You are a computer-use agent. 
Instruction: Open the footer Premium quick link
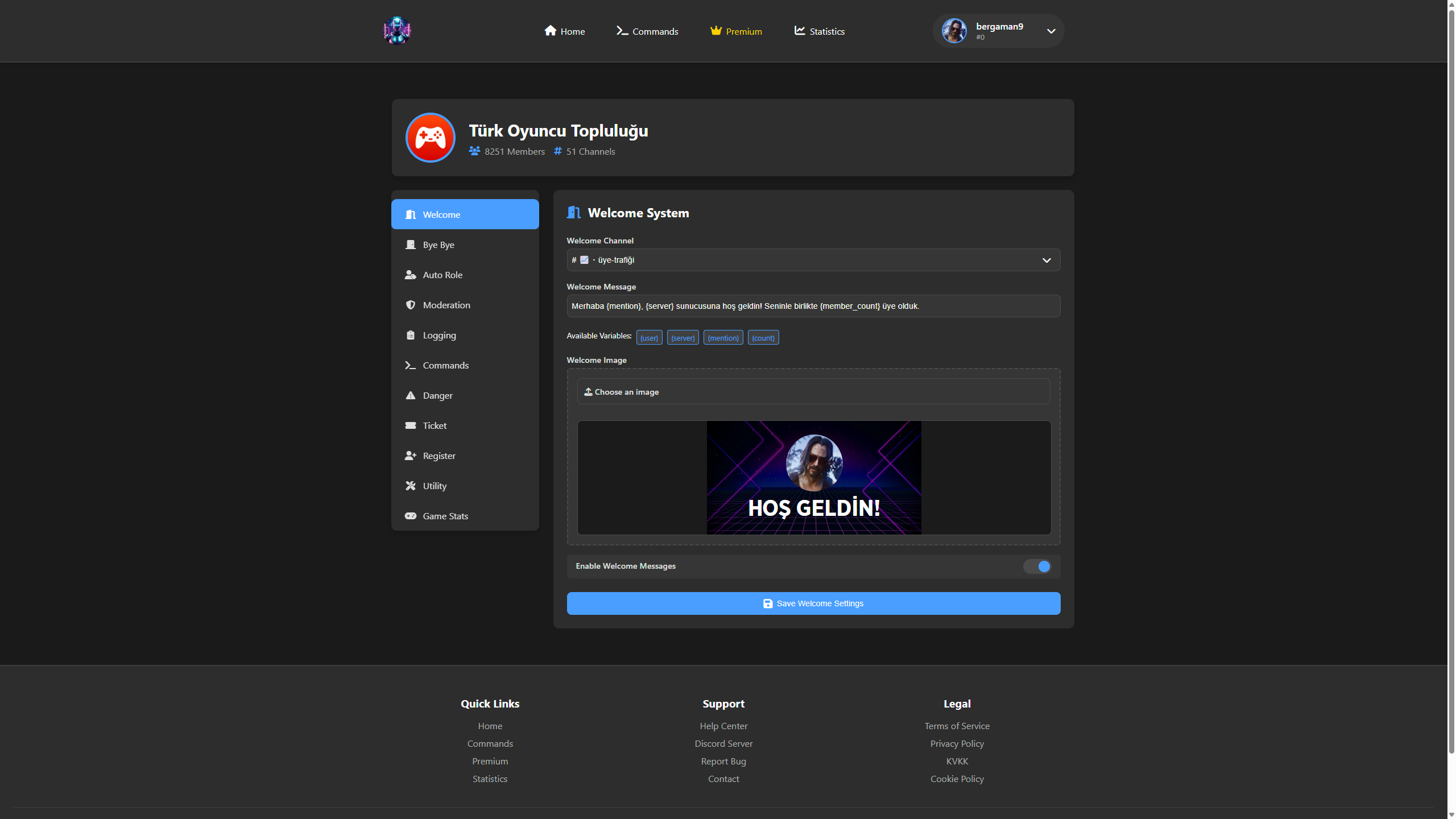click(x=490, y=761)
